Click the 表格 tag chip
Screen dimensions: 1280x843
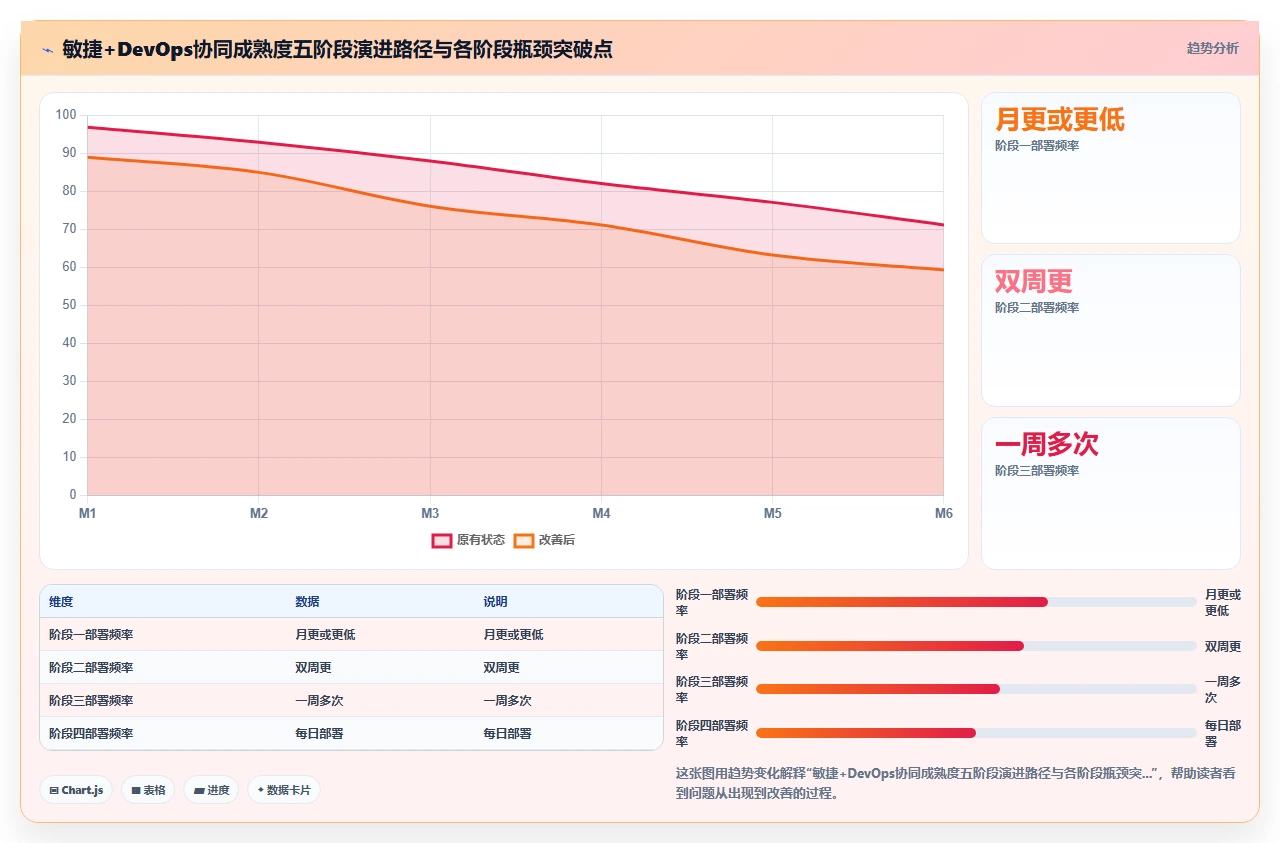tap(148, 790)
